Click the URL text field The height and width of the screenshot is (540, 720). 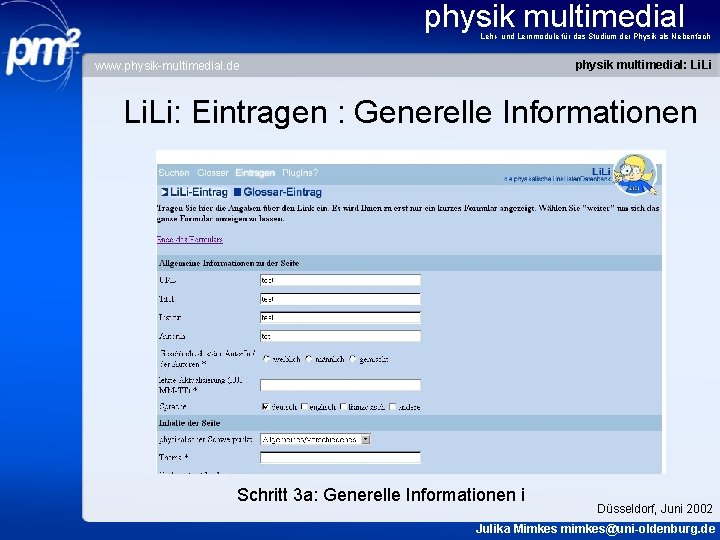click(340, 280)
